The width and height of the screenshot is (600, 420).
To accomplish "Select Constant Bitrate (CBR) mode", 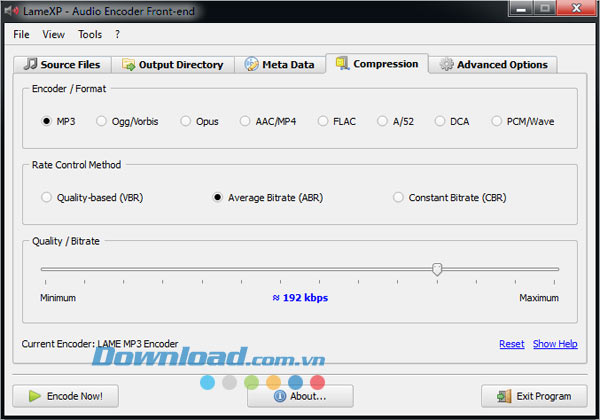I will coord(398,198).
